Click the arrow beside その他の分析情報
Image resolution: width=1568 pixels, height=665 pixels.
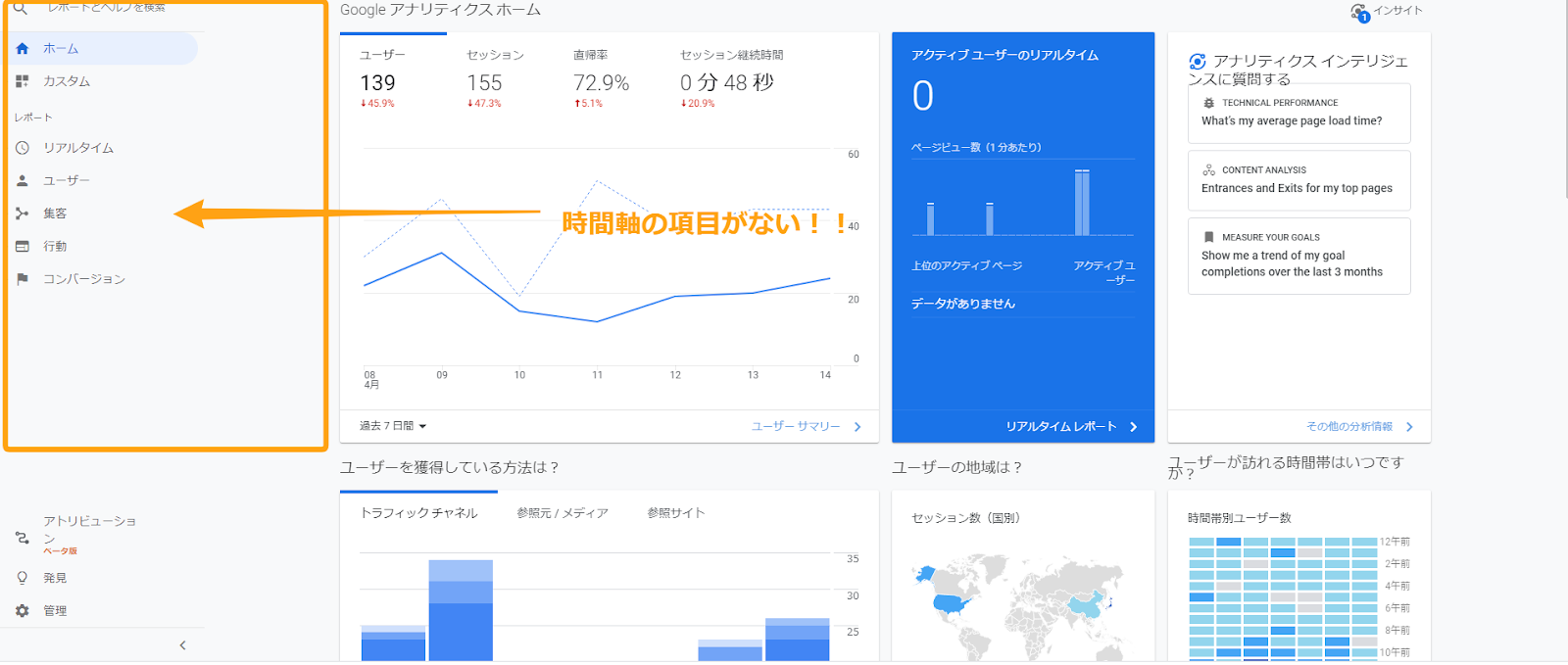tap(1409, 427)
